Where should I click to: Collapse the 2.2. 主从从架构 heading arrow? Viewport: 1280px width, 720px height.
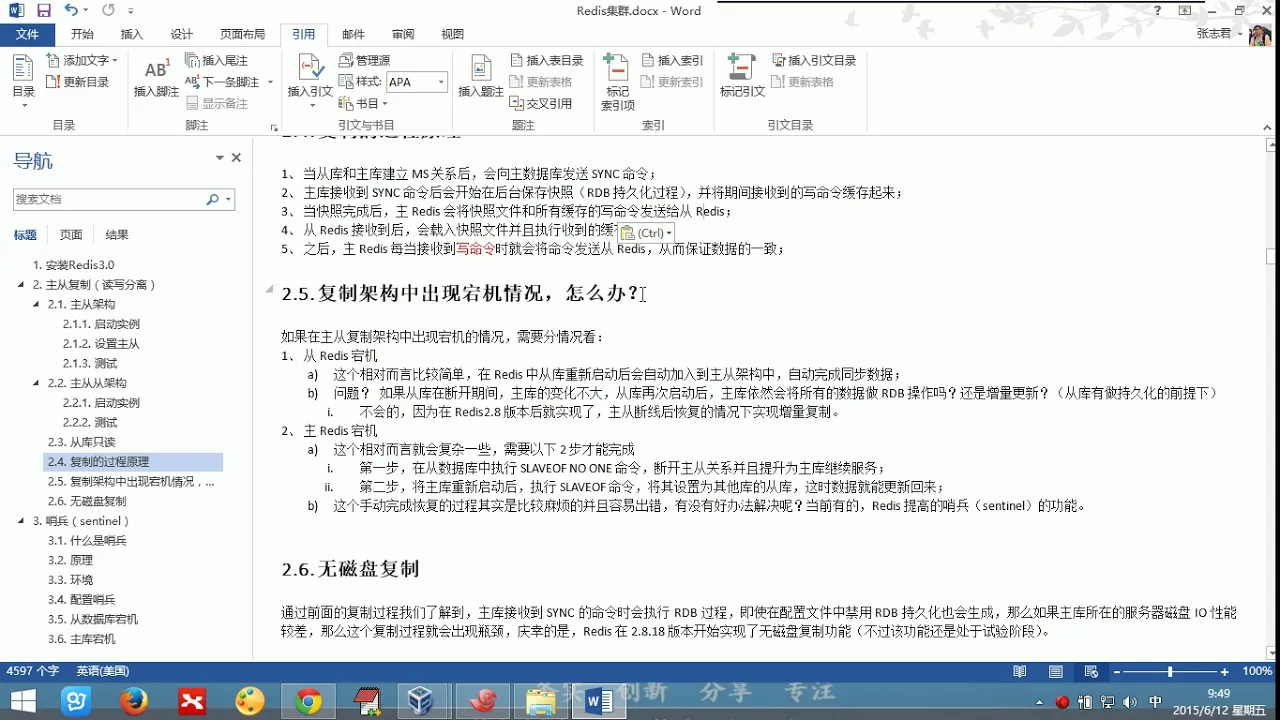pos(37,383)
